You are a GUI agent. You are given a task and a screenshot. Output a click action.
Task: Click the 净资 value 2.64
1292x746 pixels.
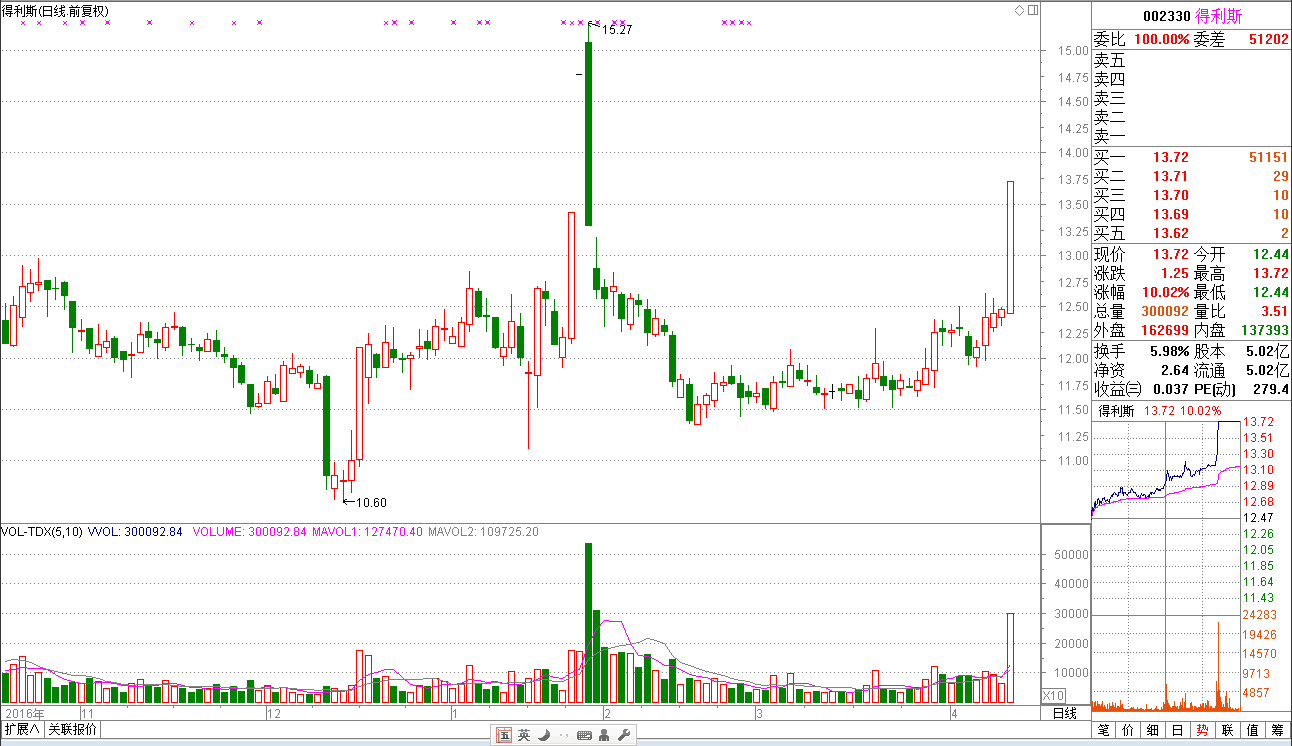pyautogui.click(x=1175, y=371)
